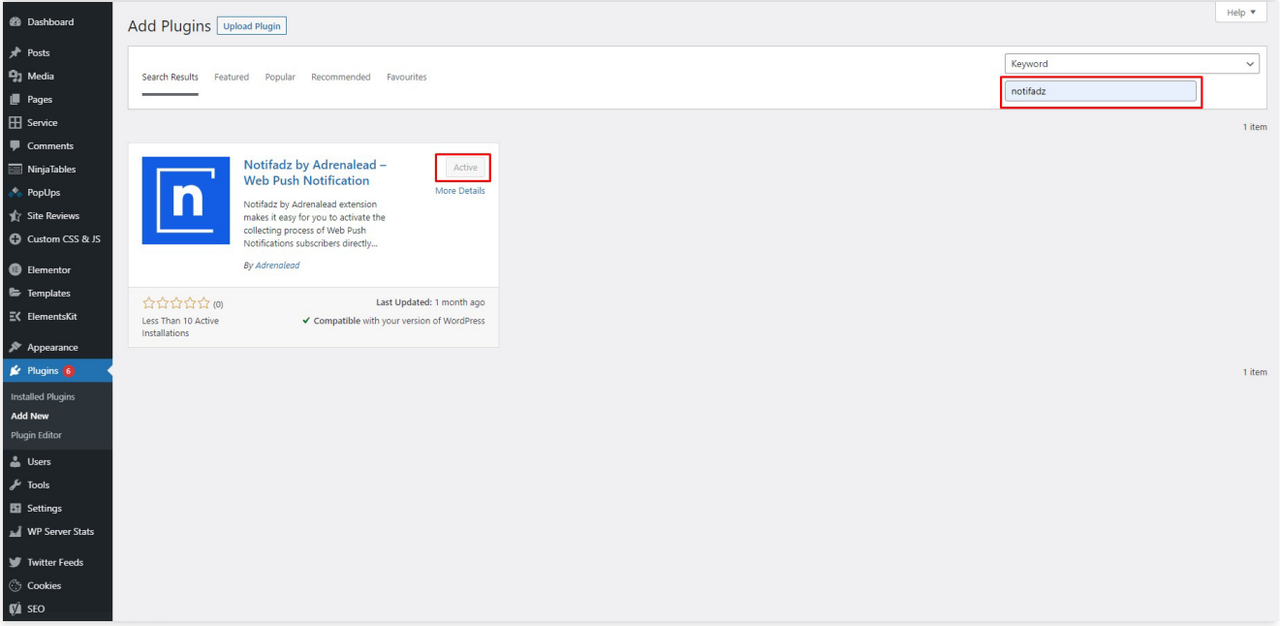This screenshot has height=626, width=1280.
Task: Open the More Details link
Action: [460, 191]
